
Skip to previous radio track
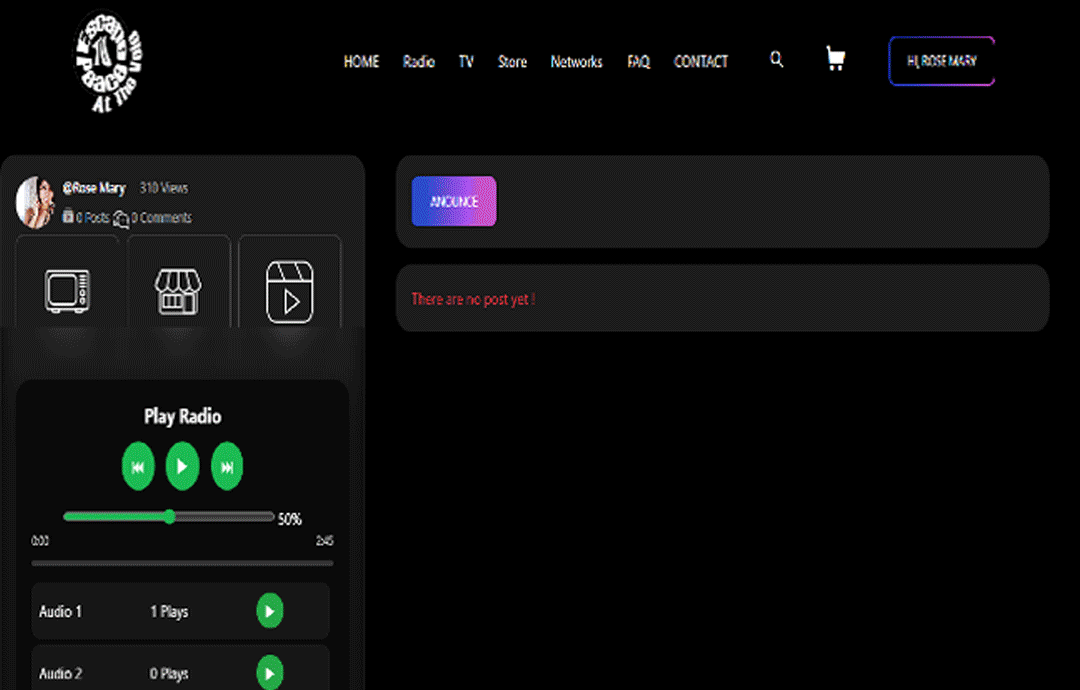pyautogui.click(x=138, y=466)
